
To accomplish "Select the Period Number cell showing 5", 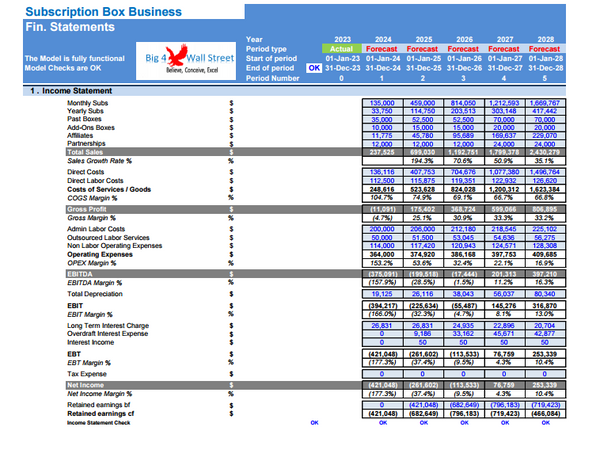I will coord(544,77).
